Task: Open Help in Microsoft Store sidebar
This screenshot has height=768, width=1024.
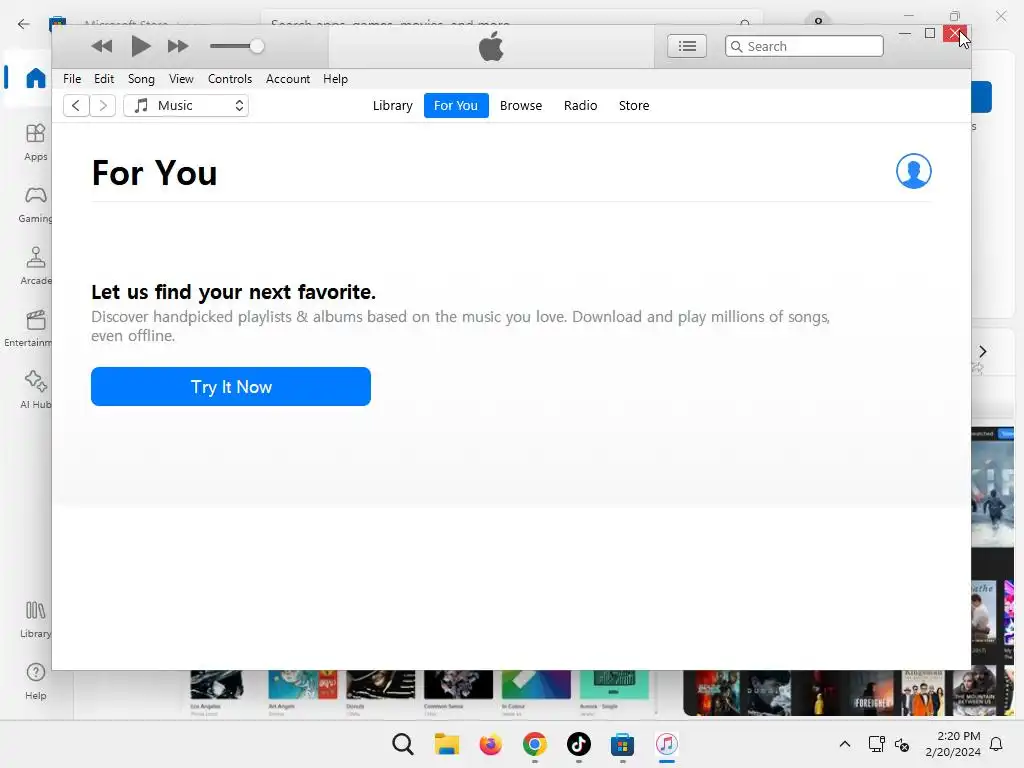Action: pyautogui.click(x=35, y=681)
